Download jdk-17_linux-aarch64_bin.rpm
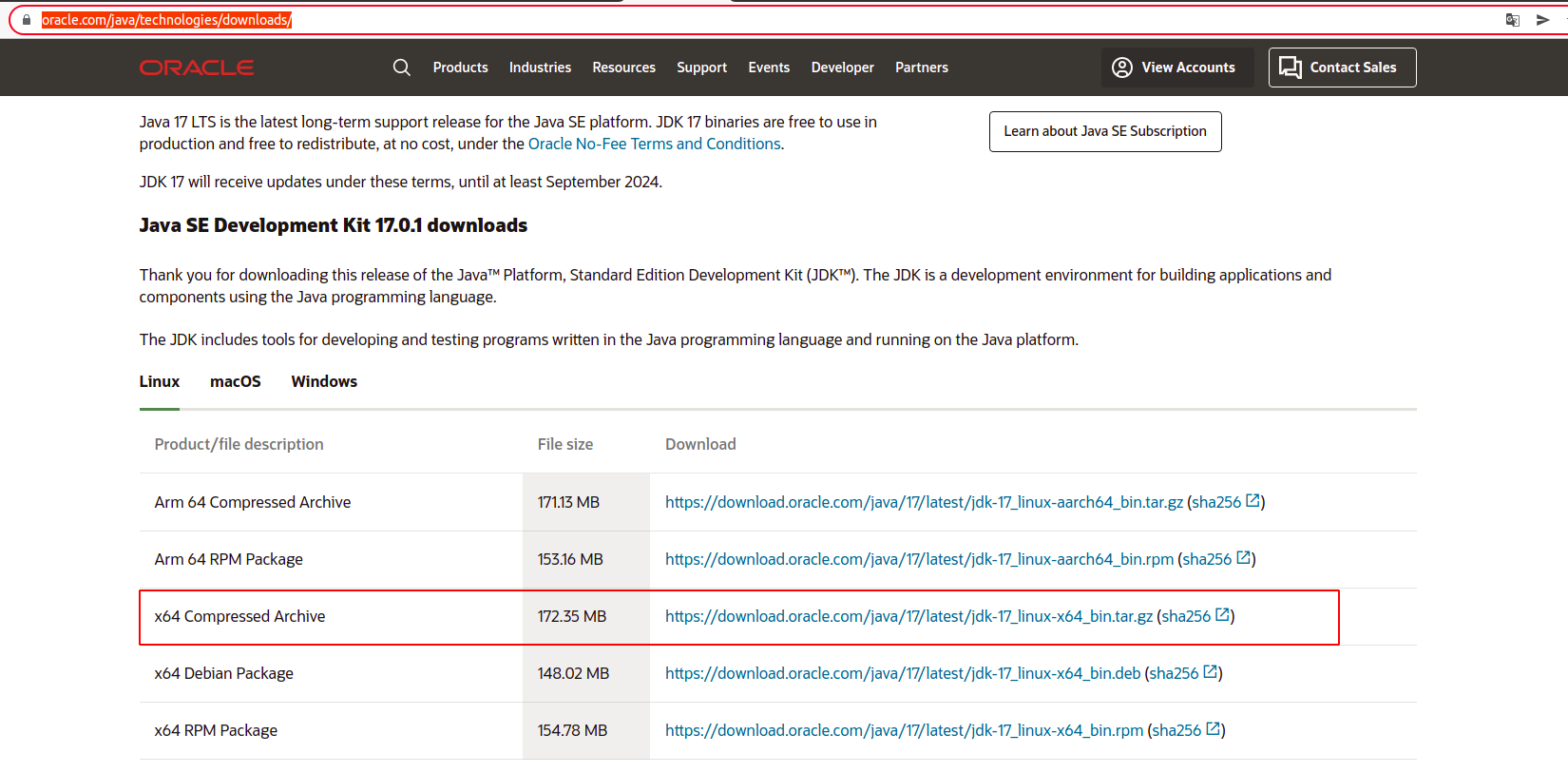 point(919,559)
